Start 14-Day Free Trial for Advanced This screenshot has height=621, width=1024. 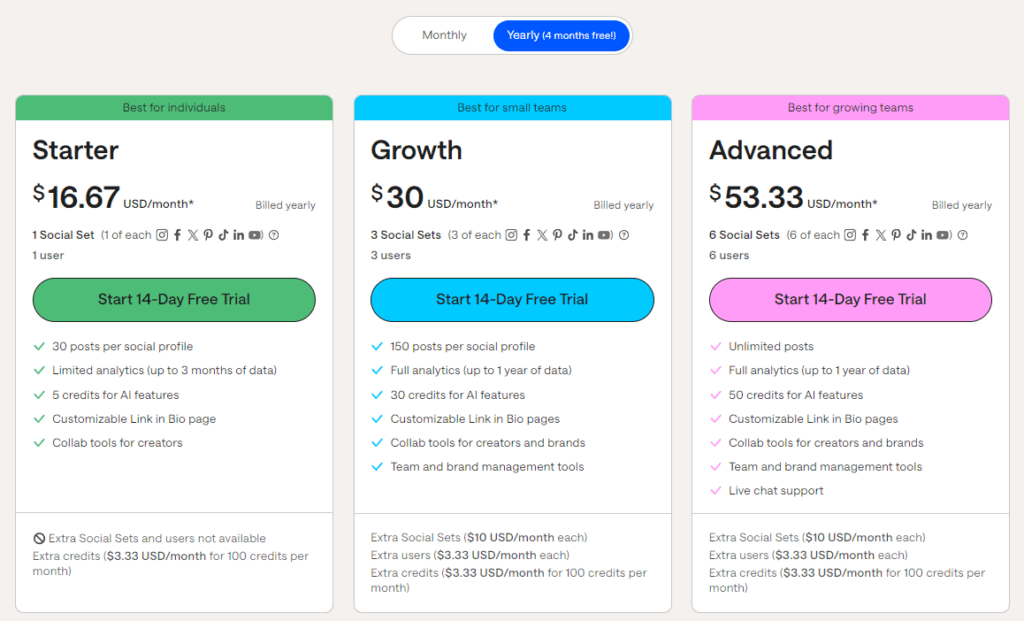click(x=850, y=300)
